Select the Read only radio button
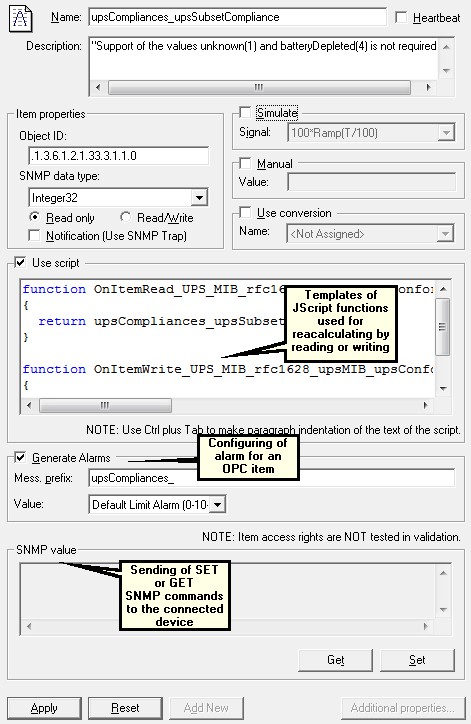This screenshot has height=724, width=471. pyautogui.click(x=34, y=217)
